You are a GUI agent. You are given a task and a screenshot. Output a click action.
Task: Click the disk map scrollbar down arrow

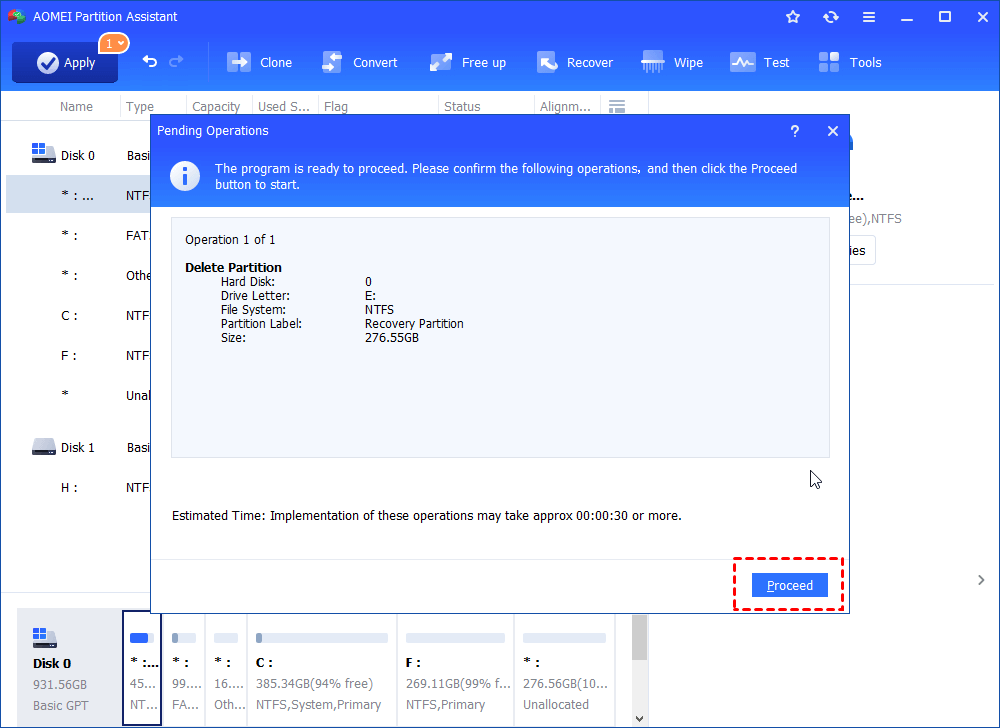(640, 718)
